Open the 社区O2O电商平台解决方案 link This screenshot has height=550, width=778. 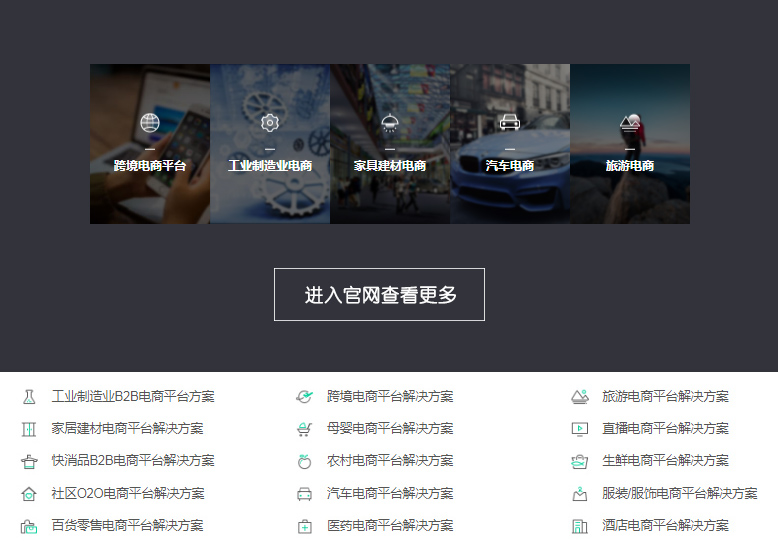(128, 493)
